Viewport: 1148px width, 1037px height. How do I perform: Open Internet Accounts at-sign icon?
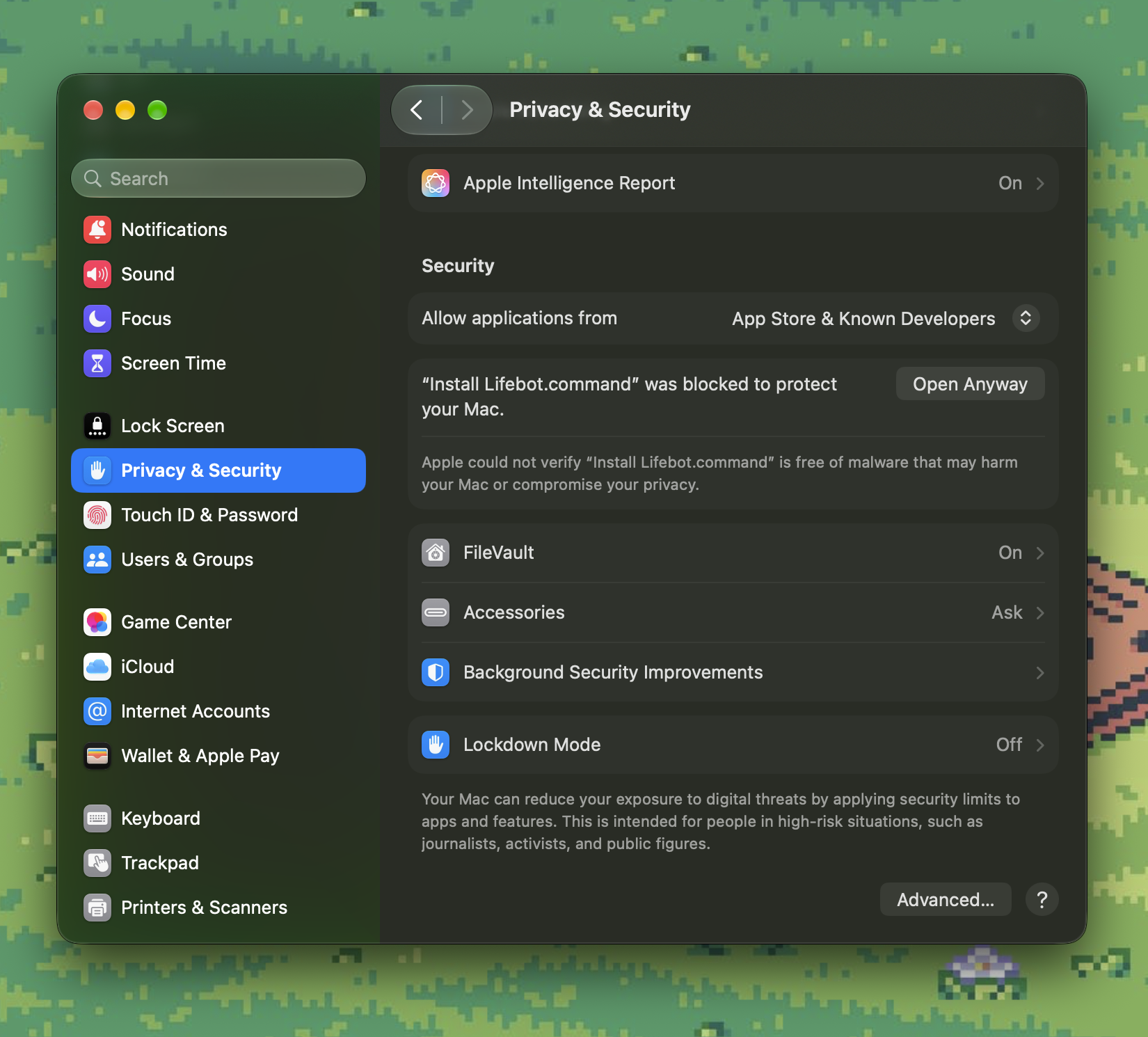[x=97, y=711]
